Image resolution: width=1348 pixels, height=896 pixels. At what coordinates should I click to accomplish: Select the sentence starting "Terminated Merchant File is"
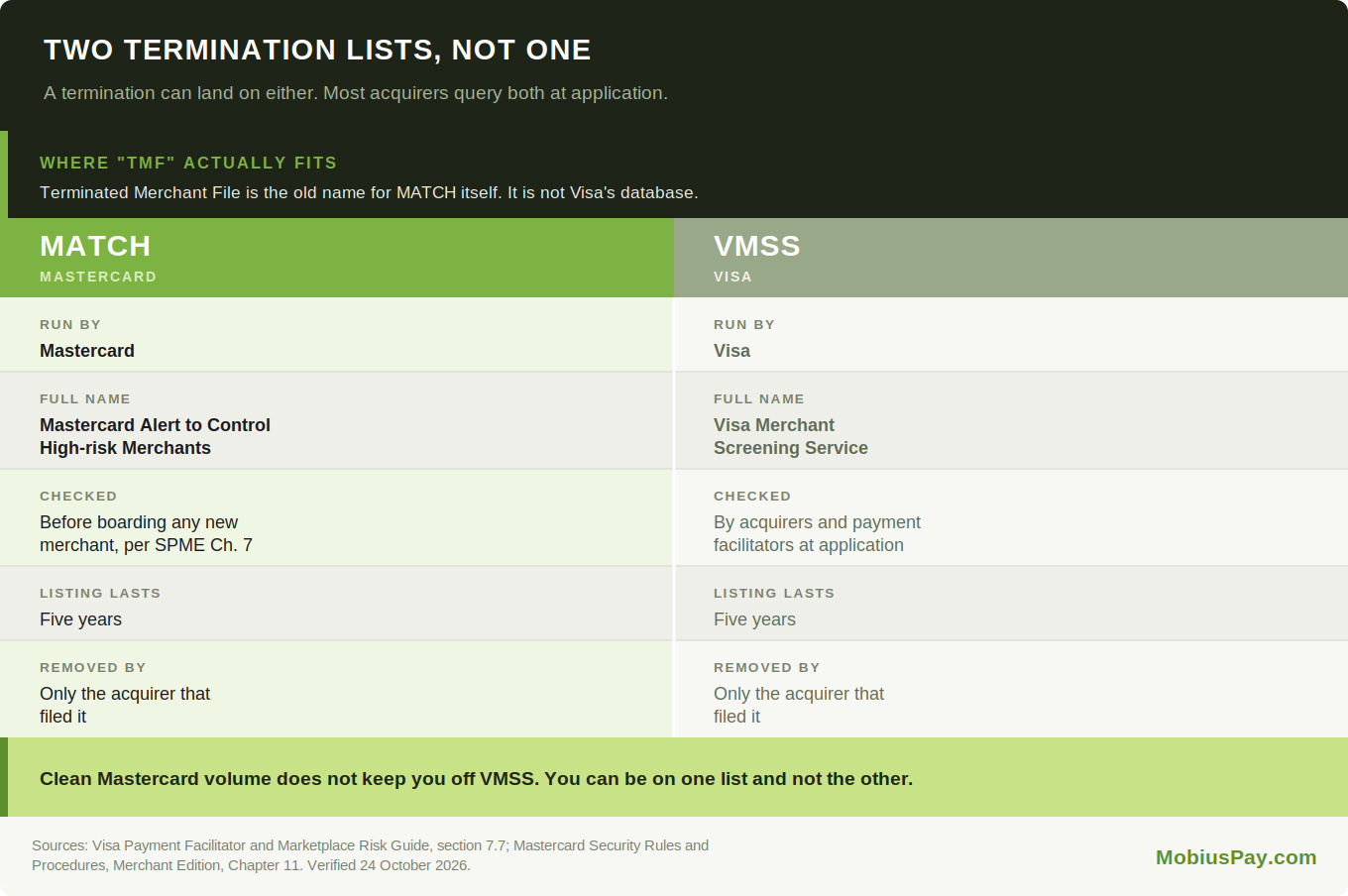[369, 192]
